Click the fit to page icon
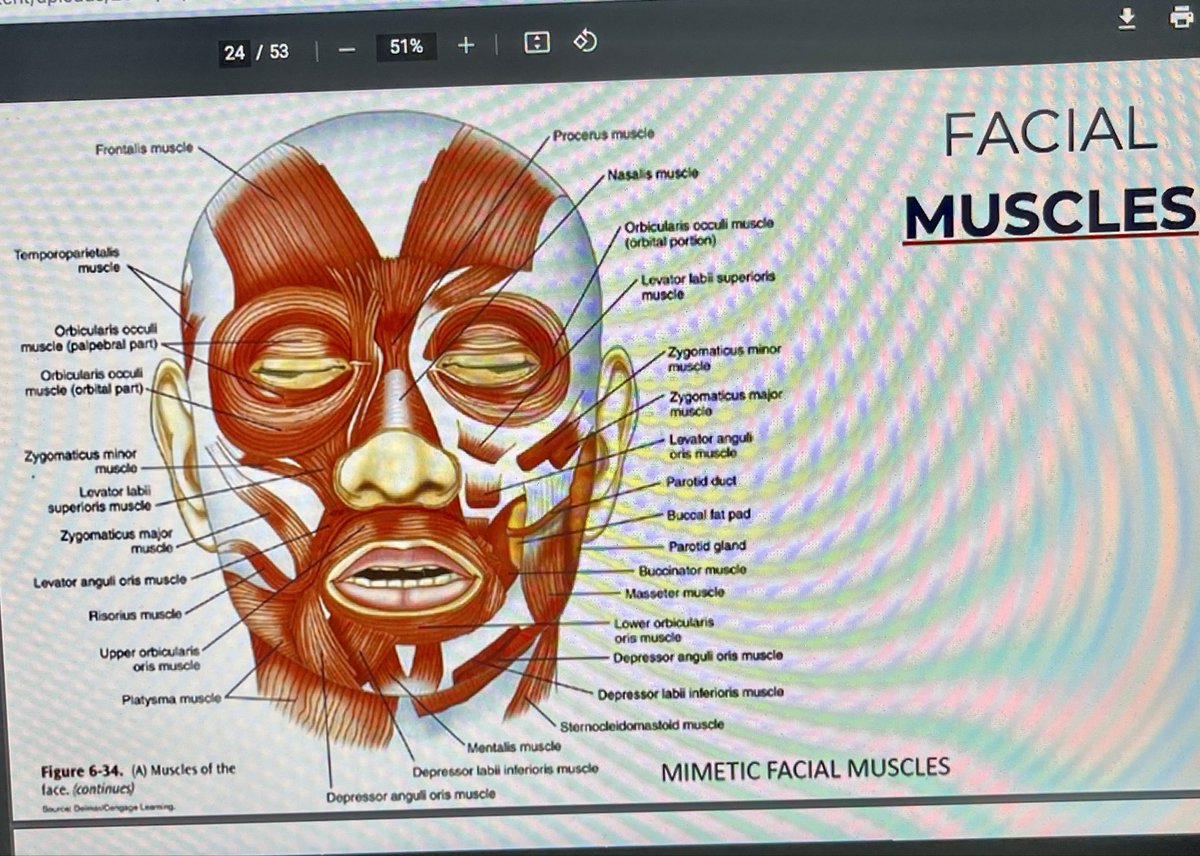 (x=537, y=44)
